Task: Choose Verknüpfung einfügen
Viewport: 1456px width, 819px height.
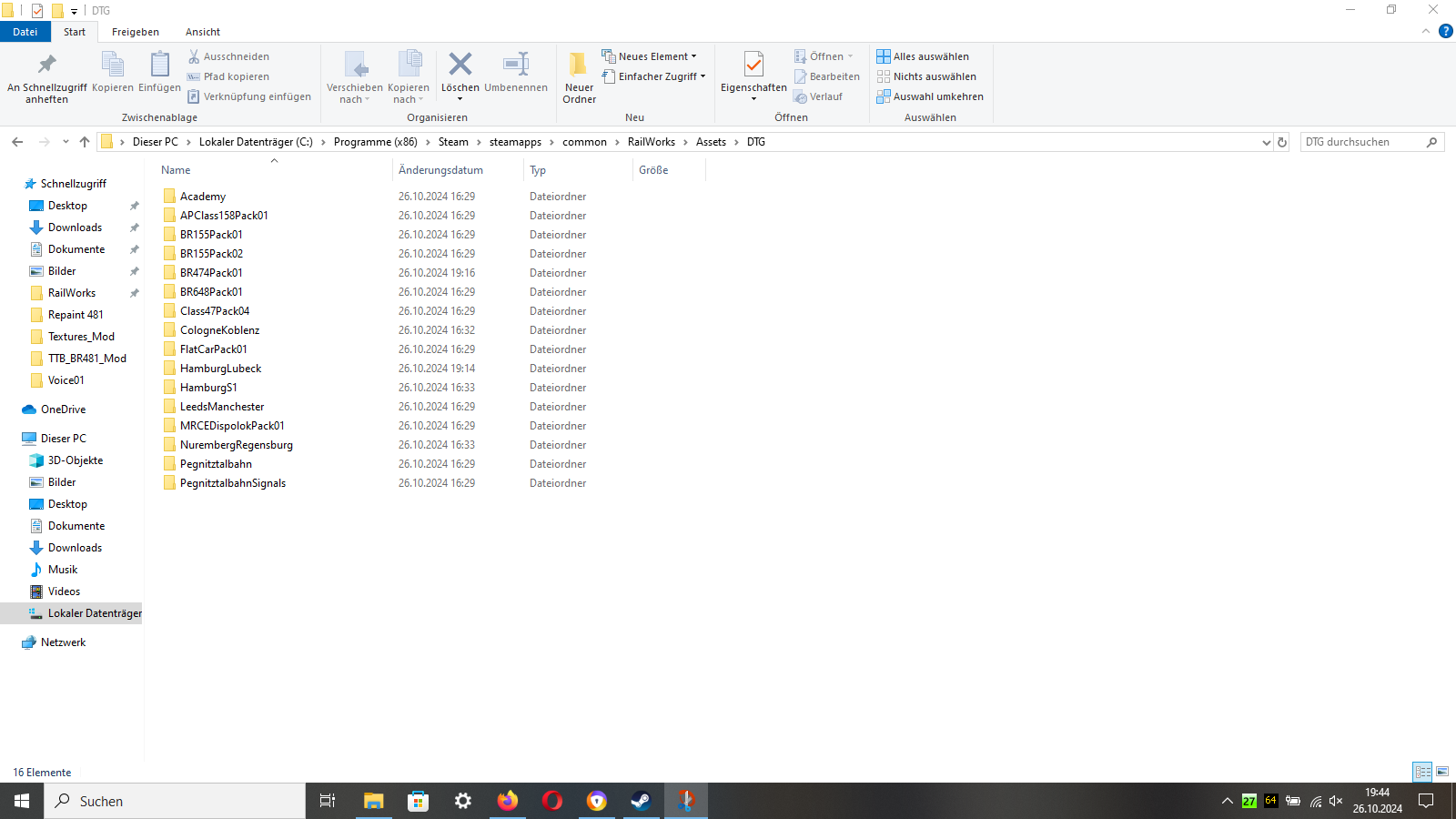Action: [249, 96]
